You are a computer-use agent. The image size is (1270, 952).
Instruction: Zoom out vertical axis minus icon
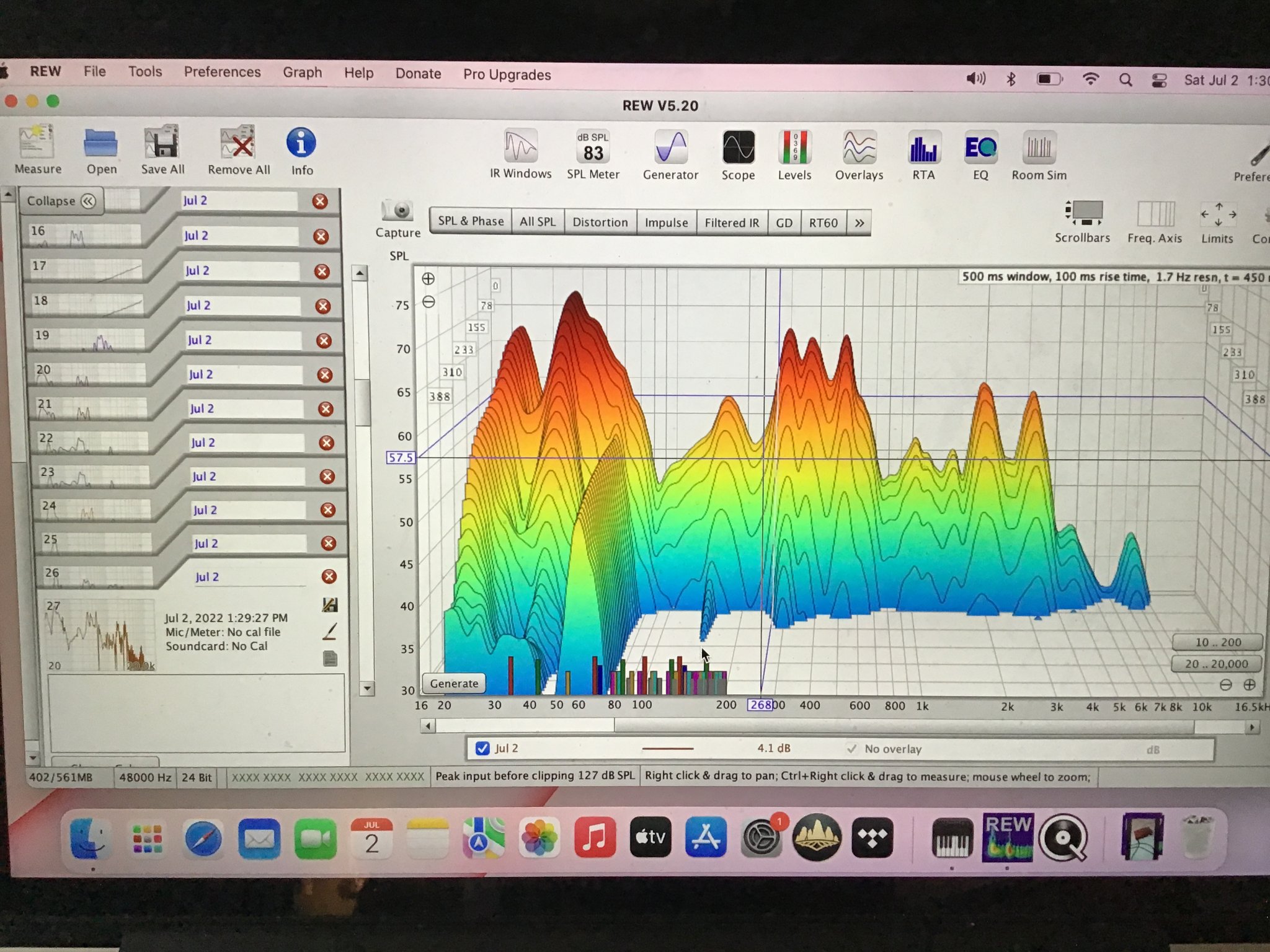(429, 302)
